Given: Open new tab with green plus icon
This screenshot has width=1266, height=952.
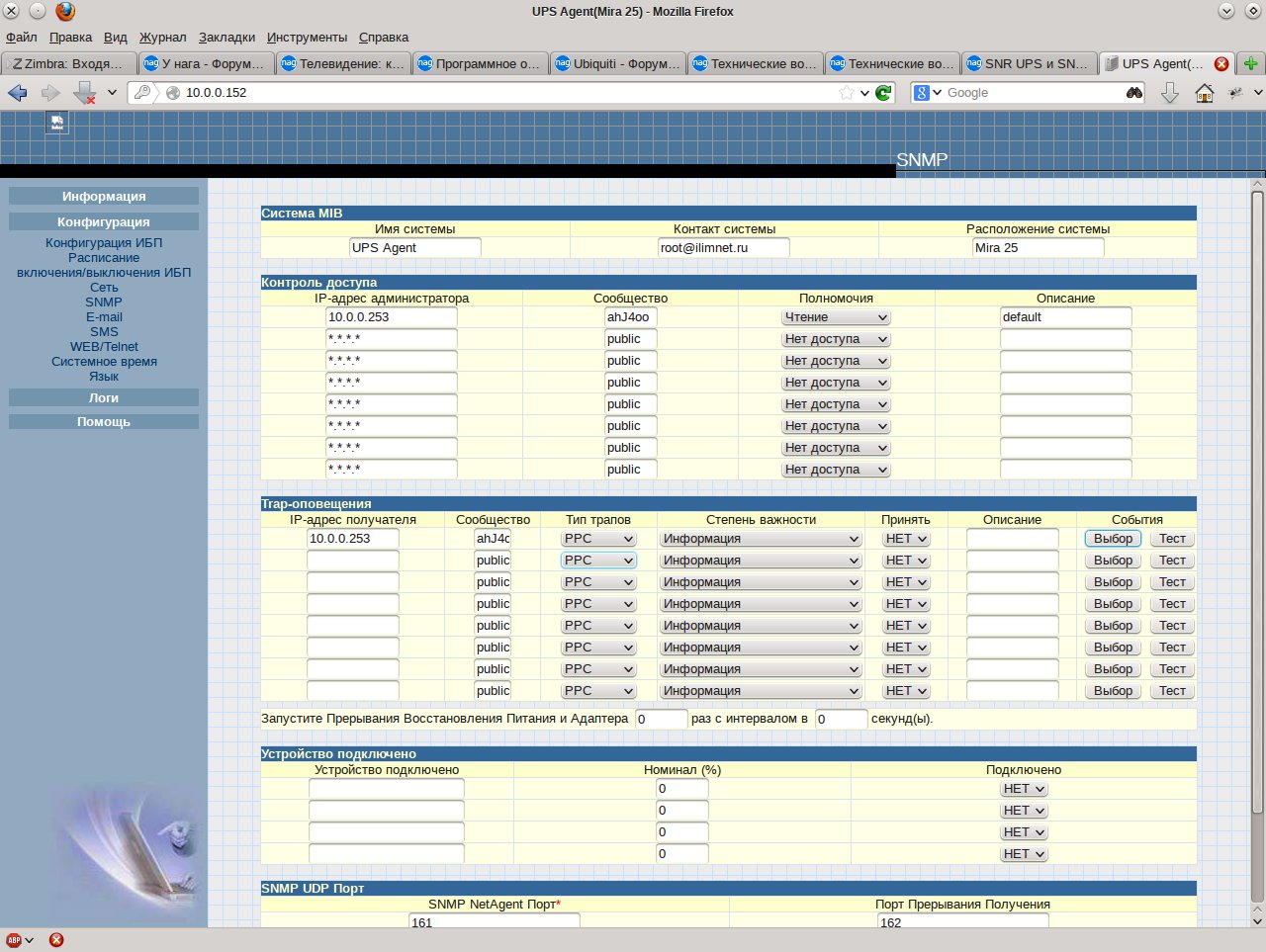Looking at the screenshot, I should [1251, 63].
